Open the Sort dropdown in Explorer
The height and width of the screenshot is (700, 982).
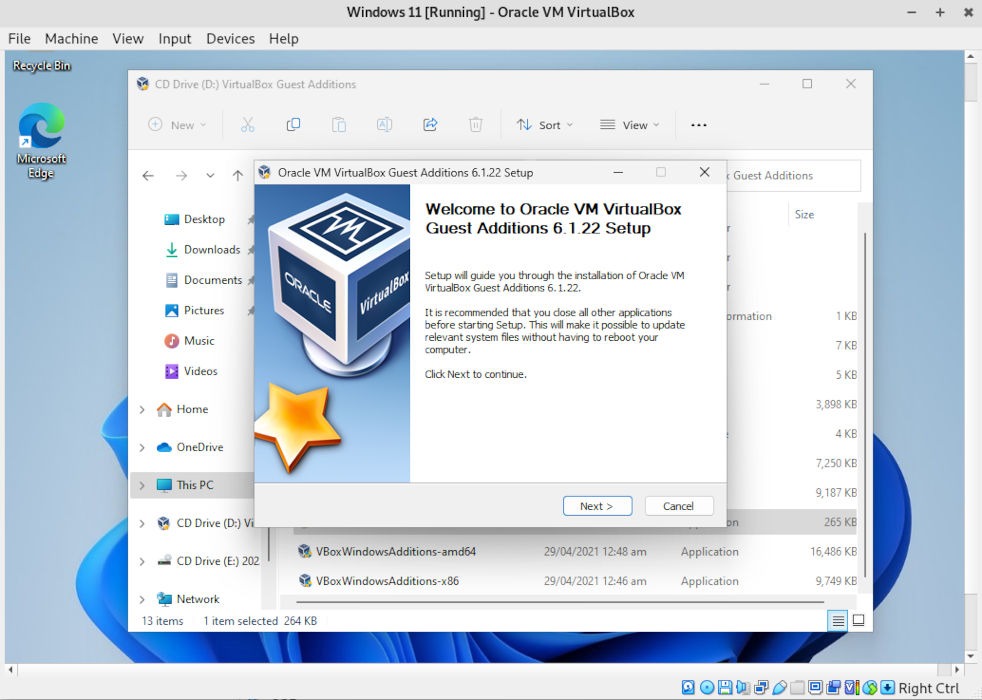[x=545, y=124]
